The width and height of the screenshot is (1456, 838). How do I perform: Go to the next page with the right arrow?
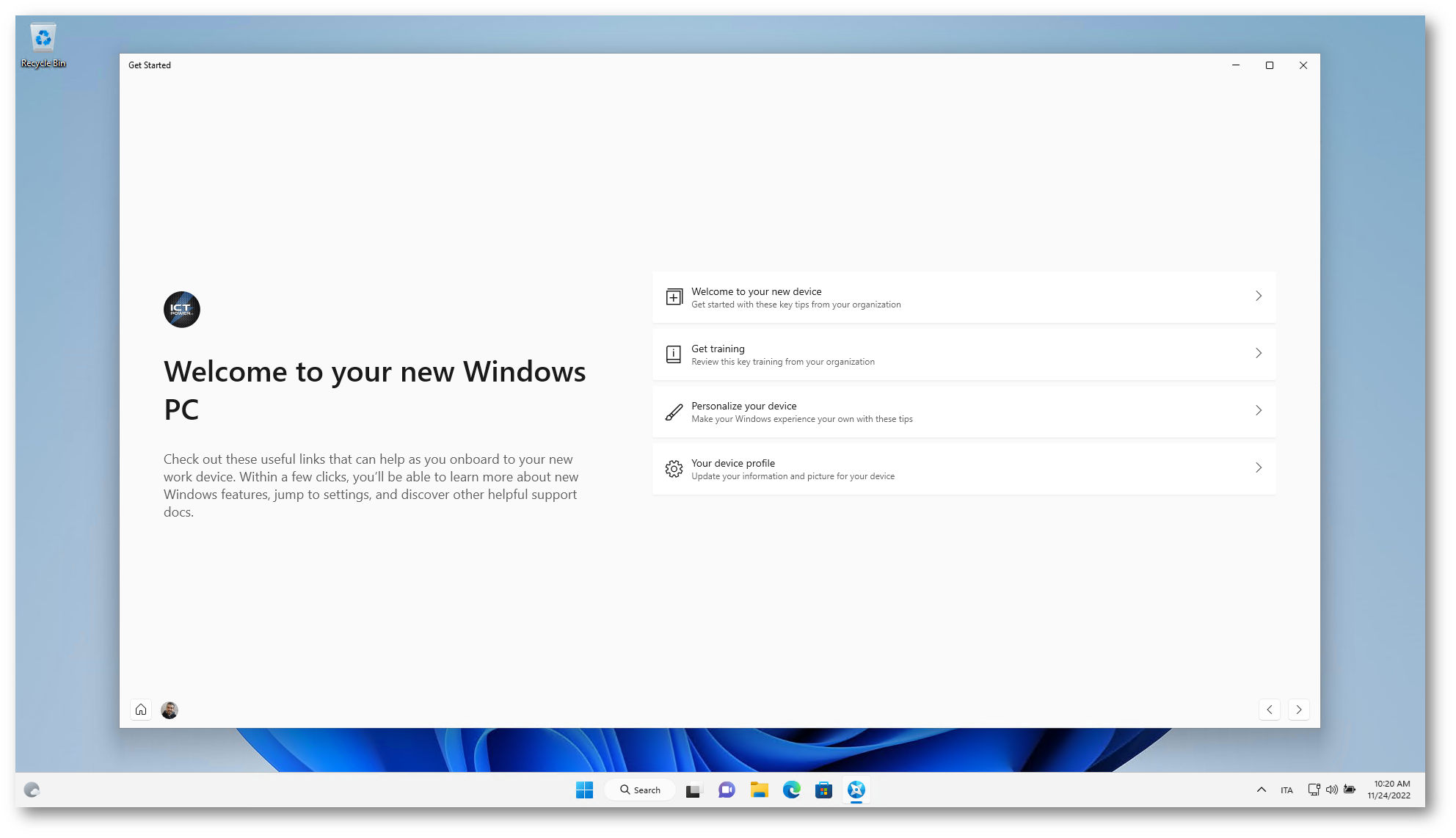1299,710
